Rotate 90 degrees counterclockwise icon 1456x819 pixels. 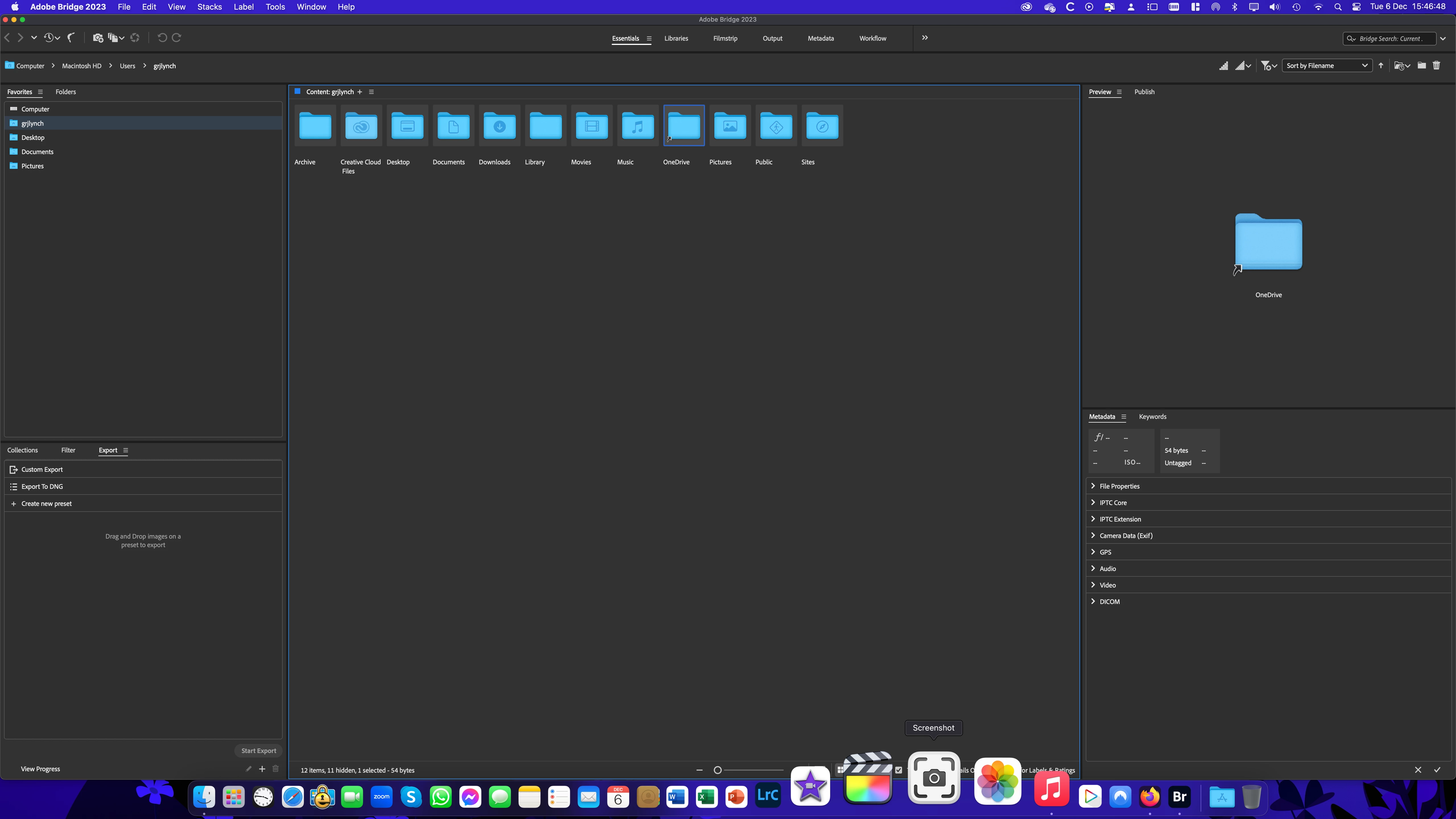point(162,38)
